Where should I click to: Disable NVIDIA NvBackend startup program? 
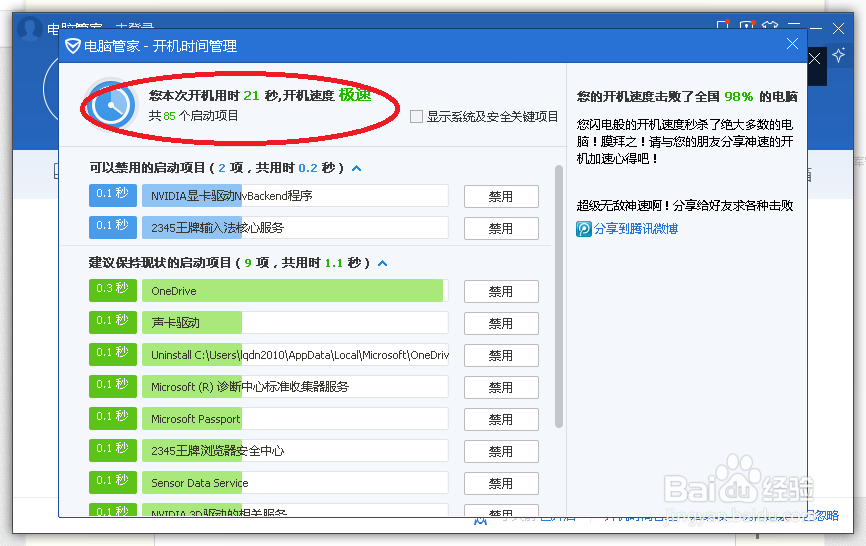point(501,197)
